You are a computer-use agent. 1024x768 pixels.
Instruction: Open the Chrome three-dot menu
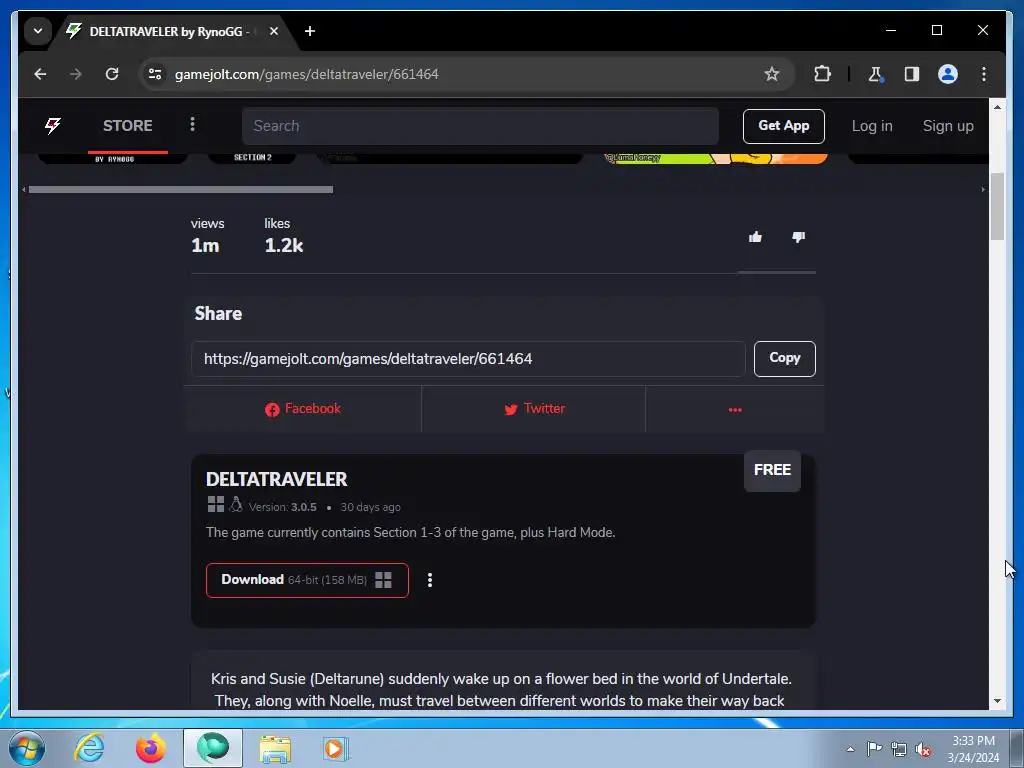pos(984,74)
